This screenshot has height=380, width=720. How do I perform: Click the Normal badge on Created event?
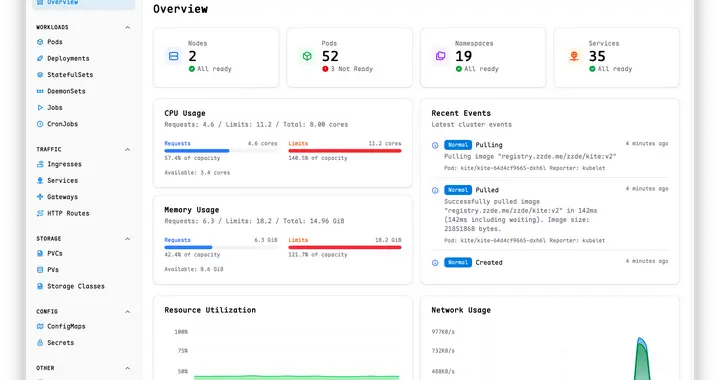tap(458, 263)
